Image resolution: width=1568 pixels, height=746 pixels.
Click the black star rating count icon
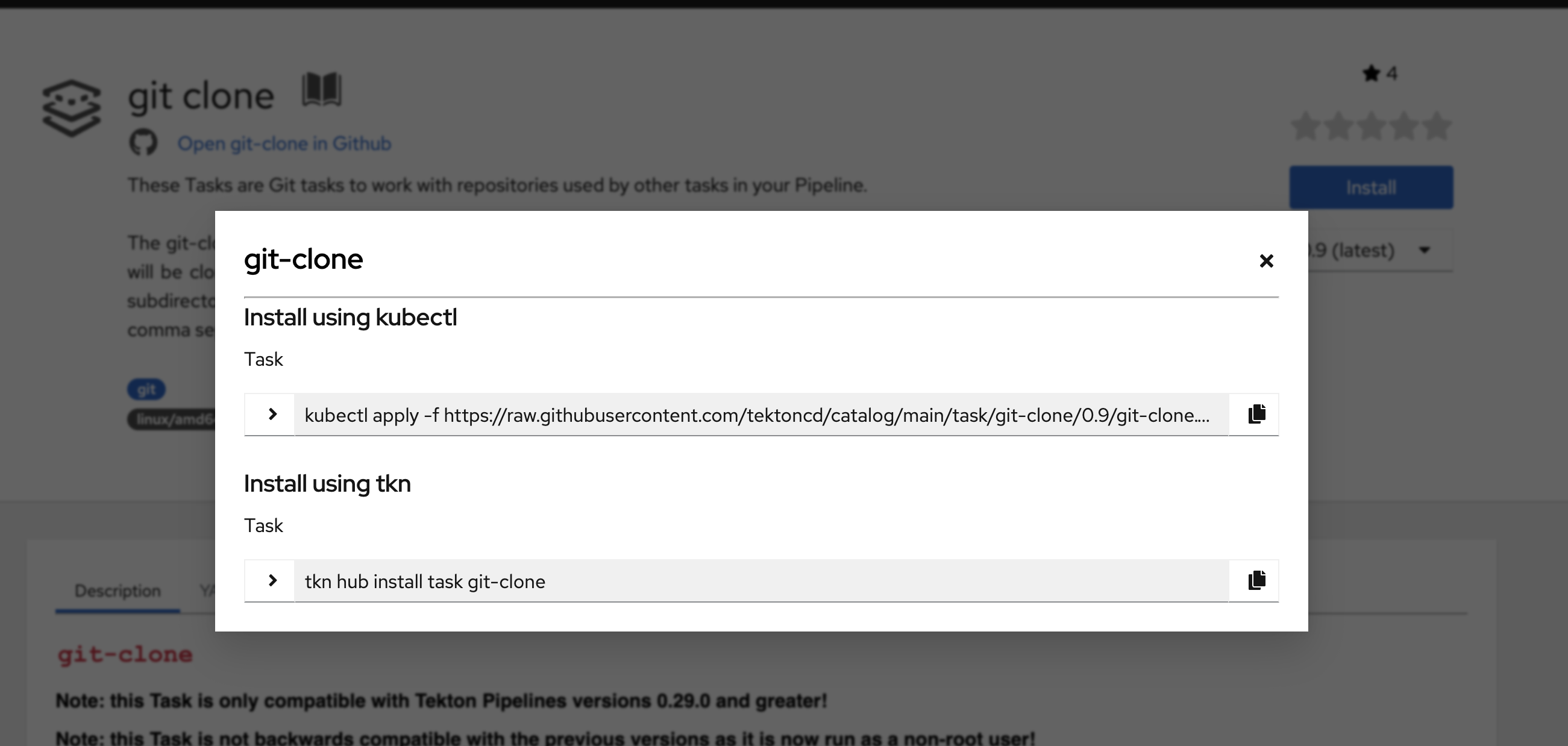(1371, 74)
